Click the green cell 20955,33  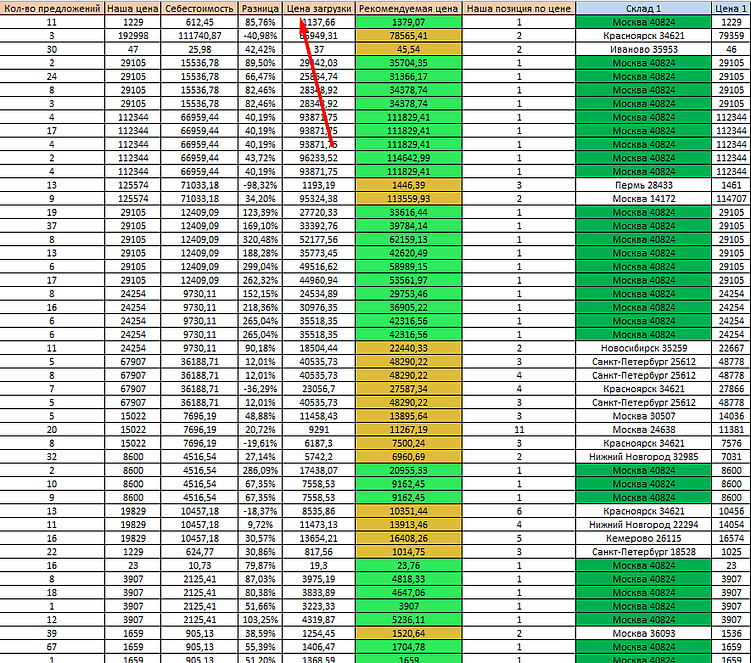409,470
